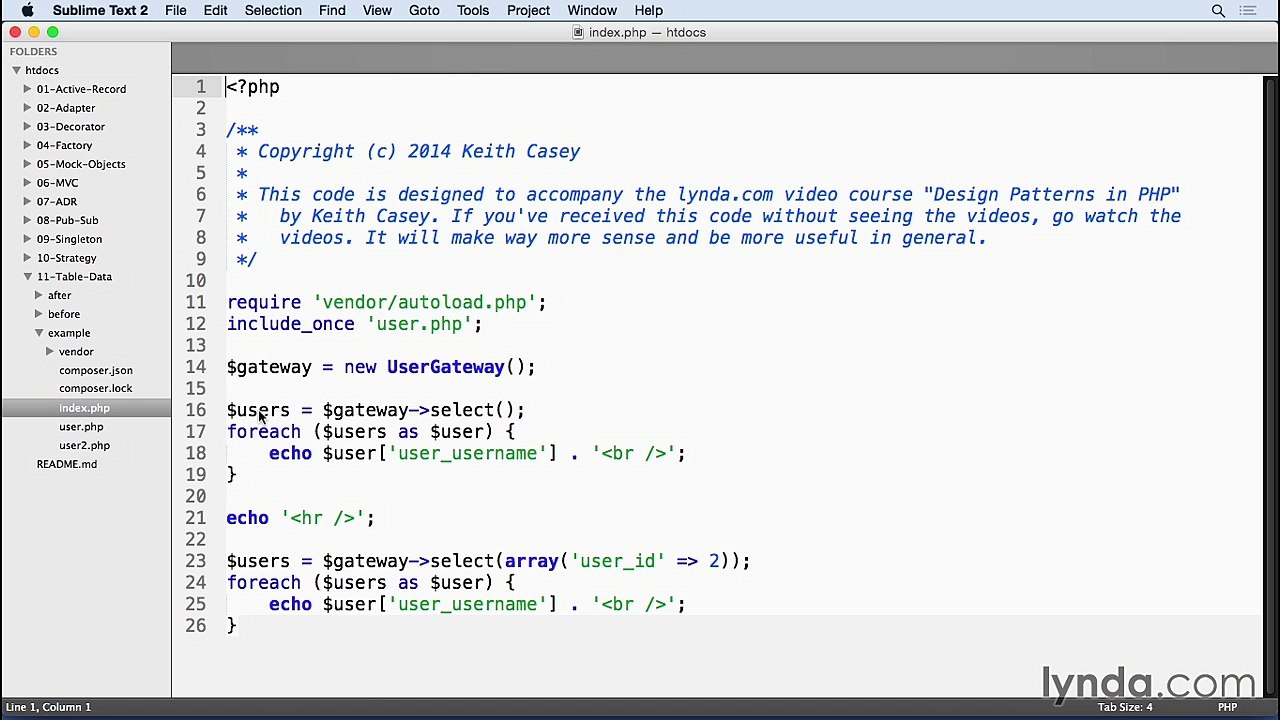The image size is (1280, 720).
Task: Expand the 01-Active-Record folder
Action: point(28,89)
